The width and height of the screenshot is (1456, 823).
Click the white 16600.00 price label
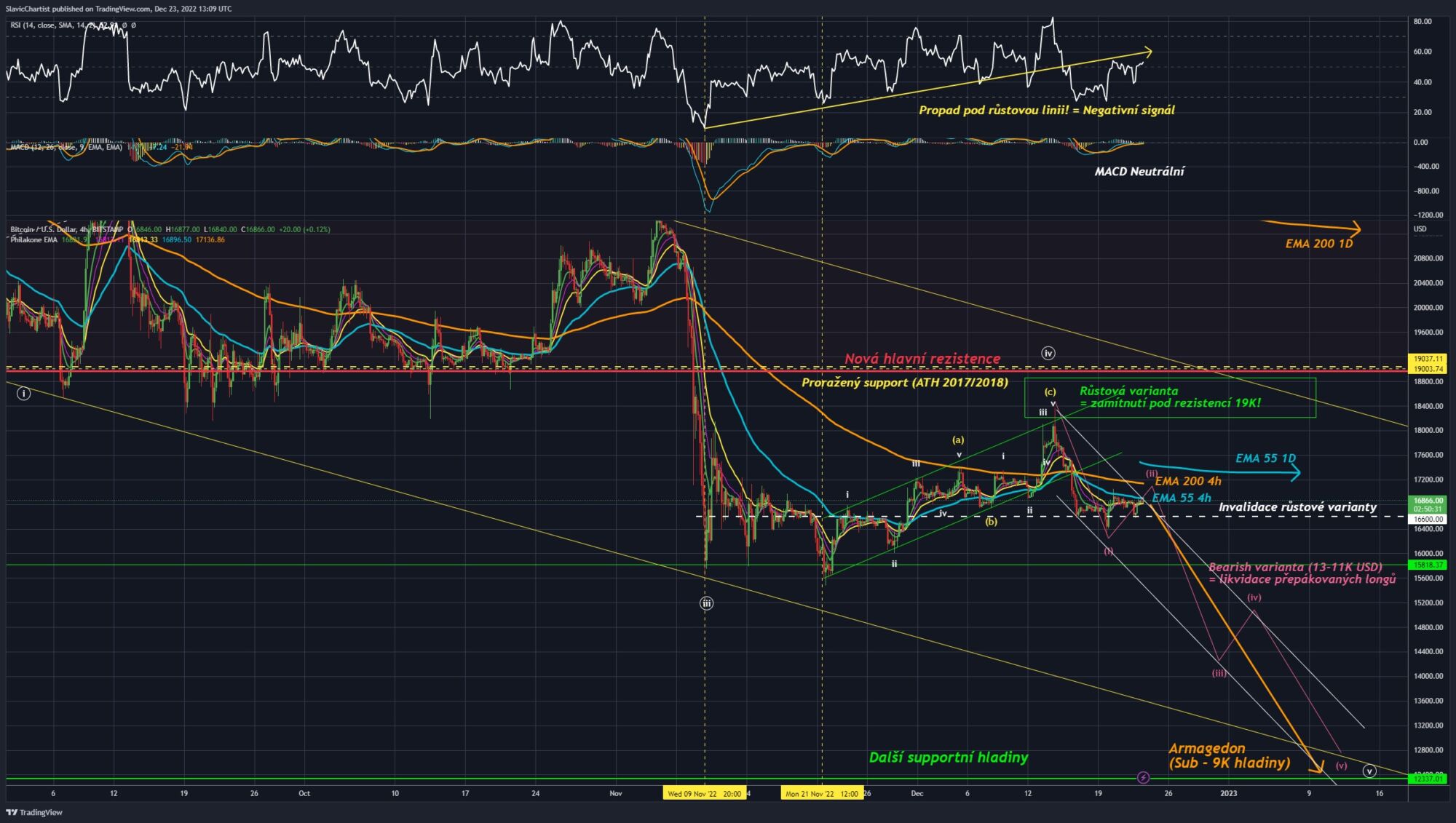(x=1428, y=520)
